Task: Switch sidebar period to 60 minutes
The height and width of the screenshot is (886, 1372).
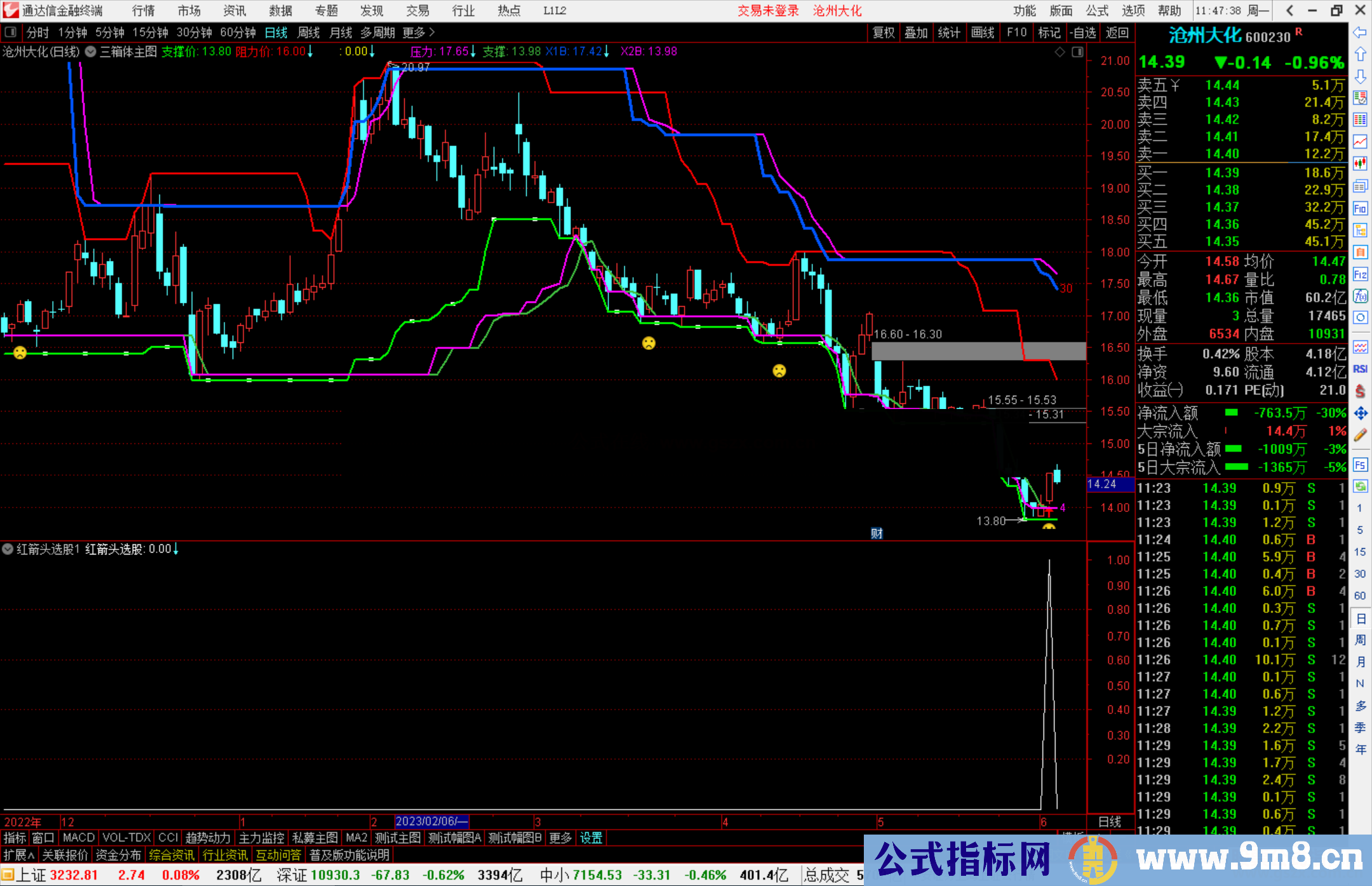Action: click(x=1360, y=595)
